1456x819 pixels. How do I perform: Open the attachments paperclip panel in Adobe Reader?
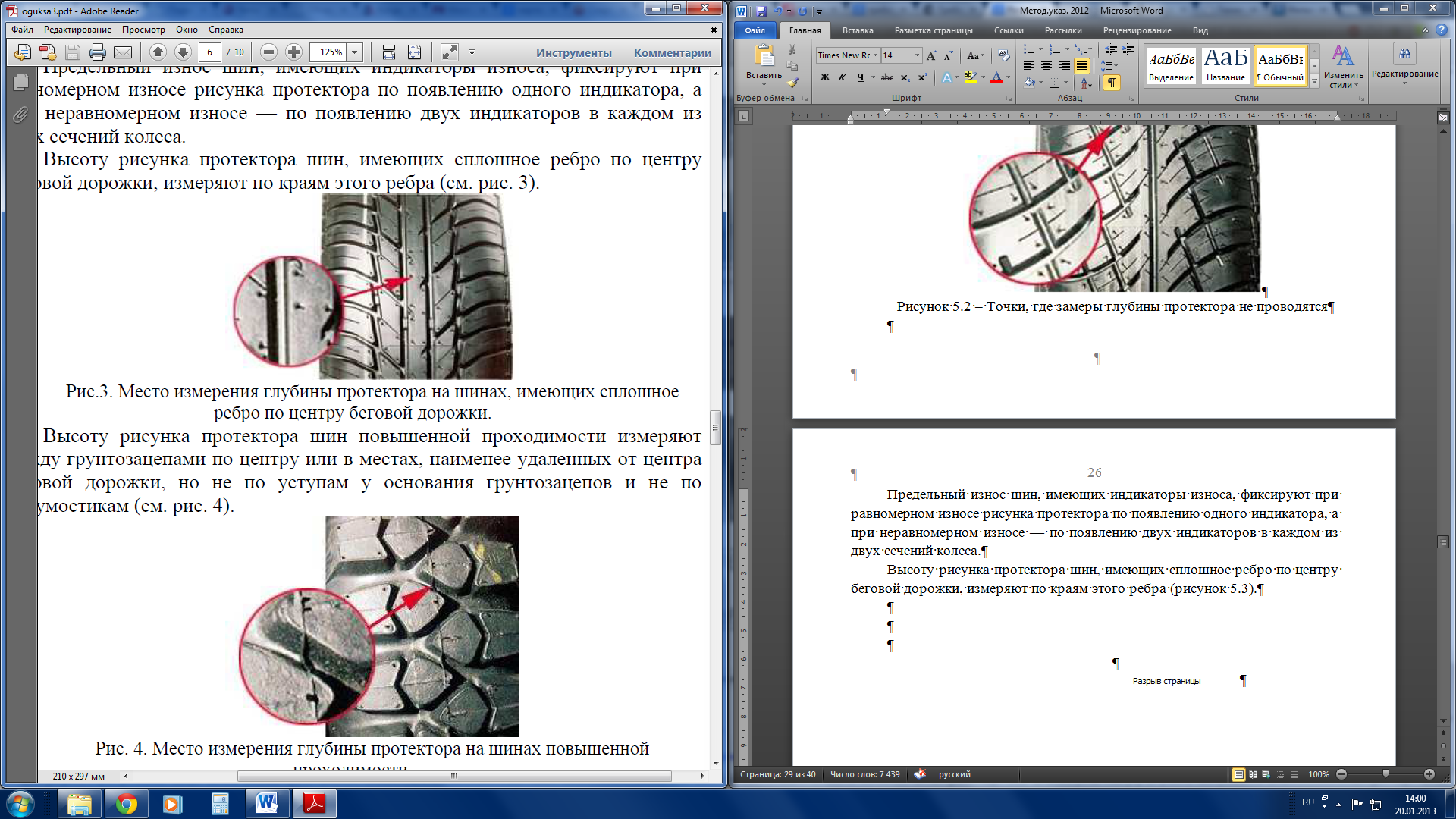pos(20,115)
